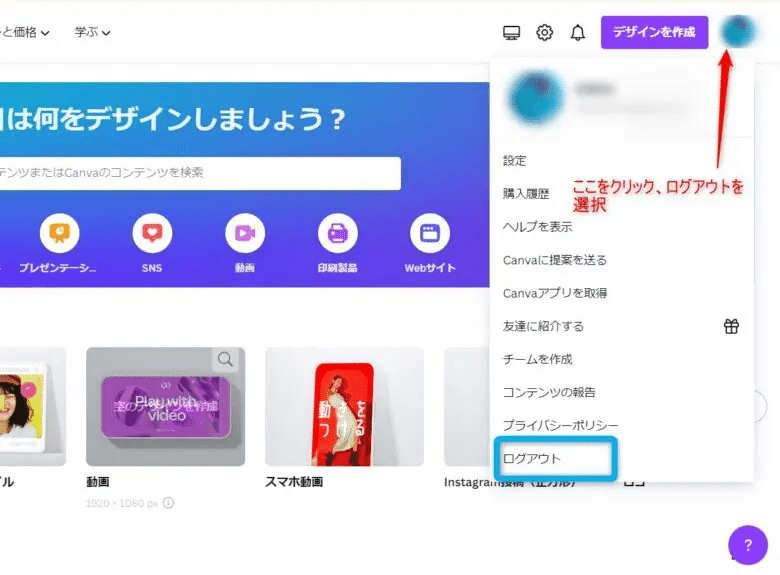Viewport: 780px width, 575px height.
Task: Open the purple help question button
Action: (748, 545)
